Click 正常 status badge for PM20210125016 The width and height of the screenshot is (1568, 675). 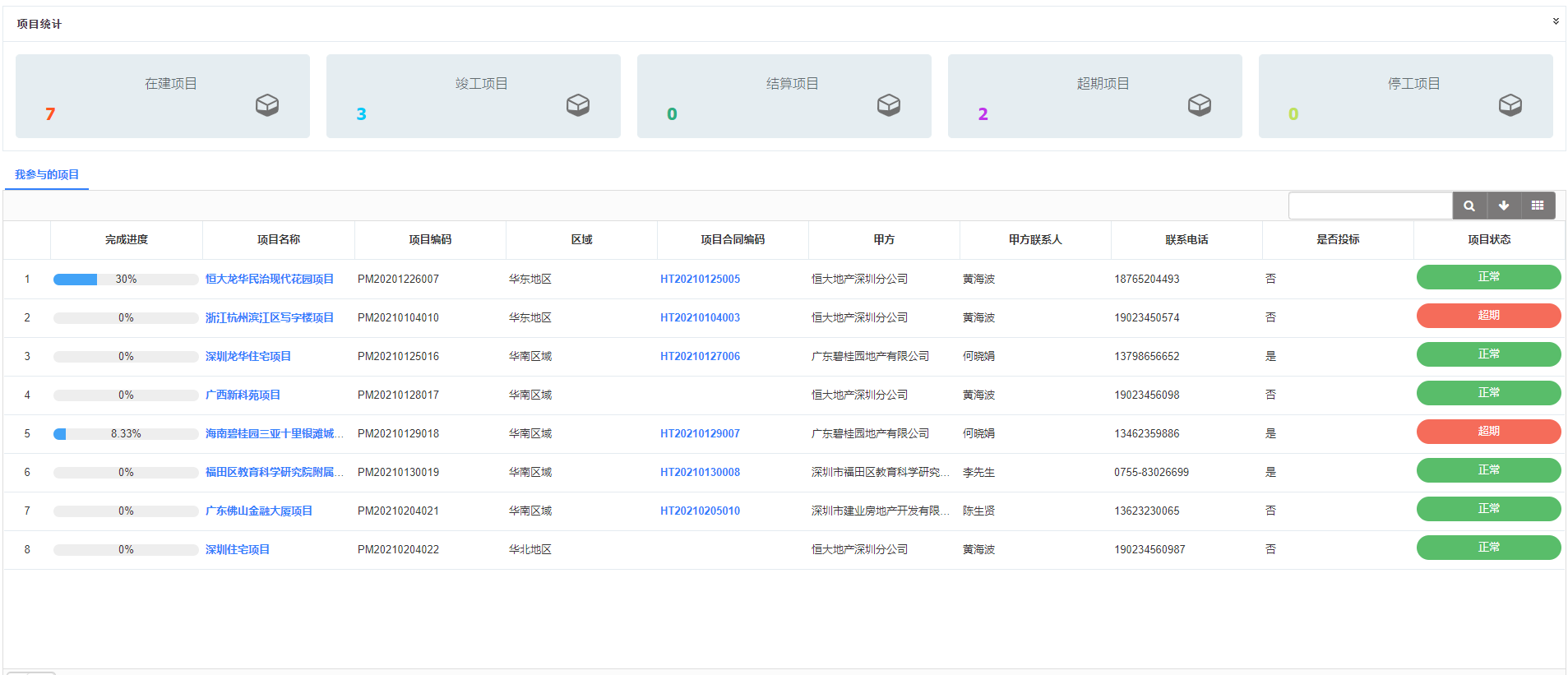point(1488,354)
